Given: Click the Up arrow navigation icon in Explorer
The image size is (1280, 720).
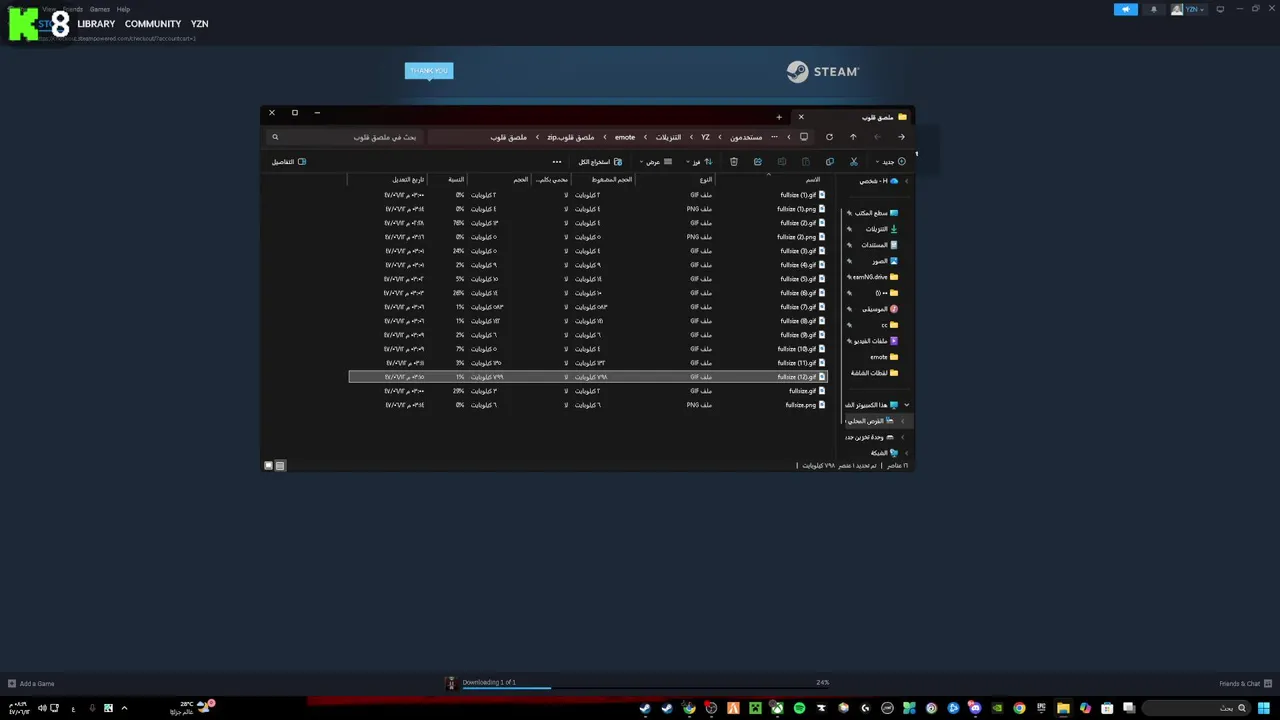Looking at the screenshot, I should (x=853, y=137).
